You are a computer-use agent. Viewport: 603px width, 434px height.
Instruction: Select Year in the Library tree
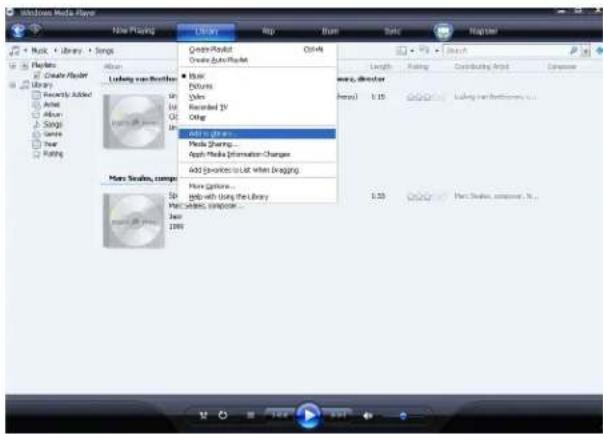(x=50, y=144)
